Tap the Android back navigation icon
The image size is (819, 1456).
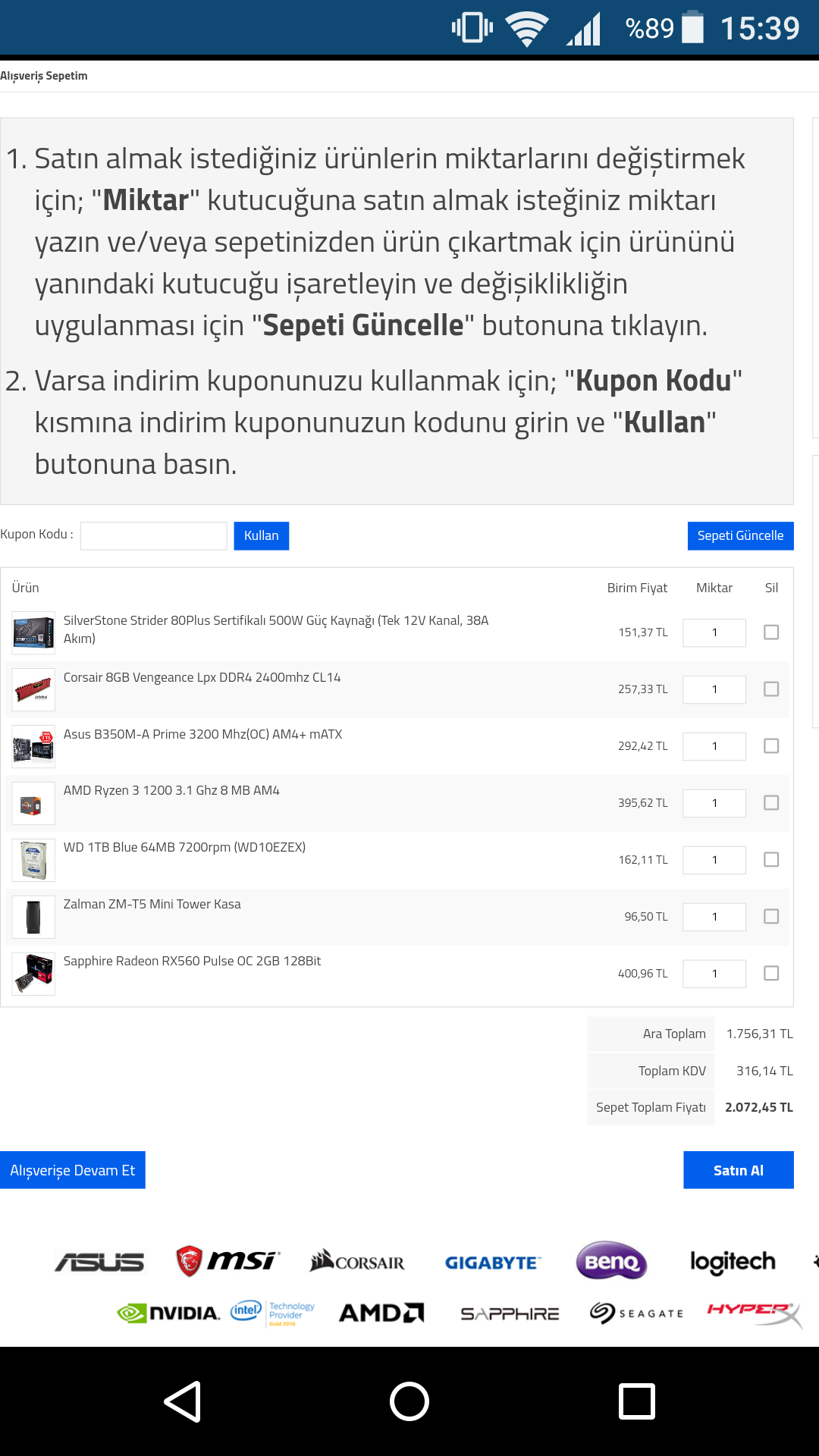click(183, 1401)
